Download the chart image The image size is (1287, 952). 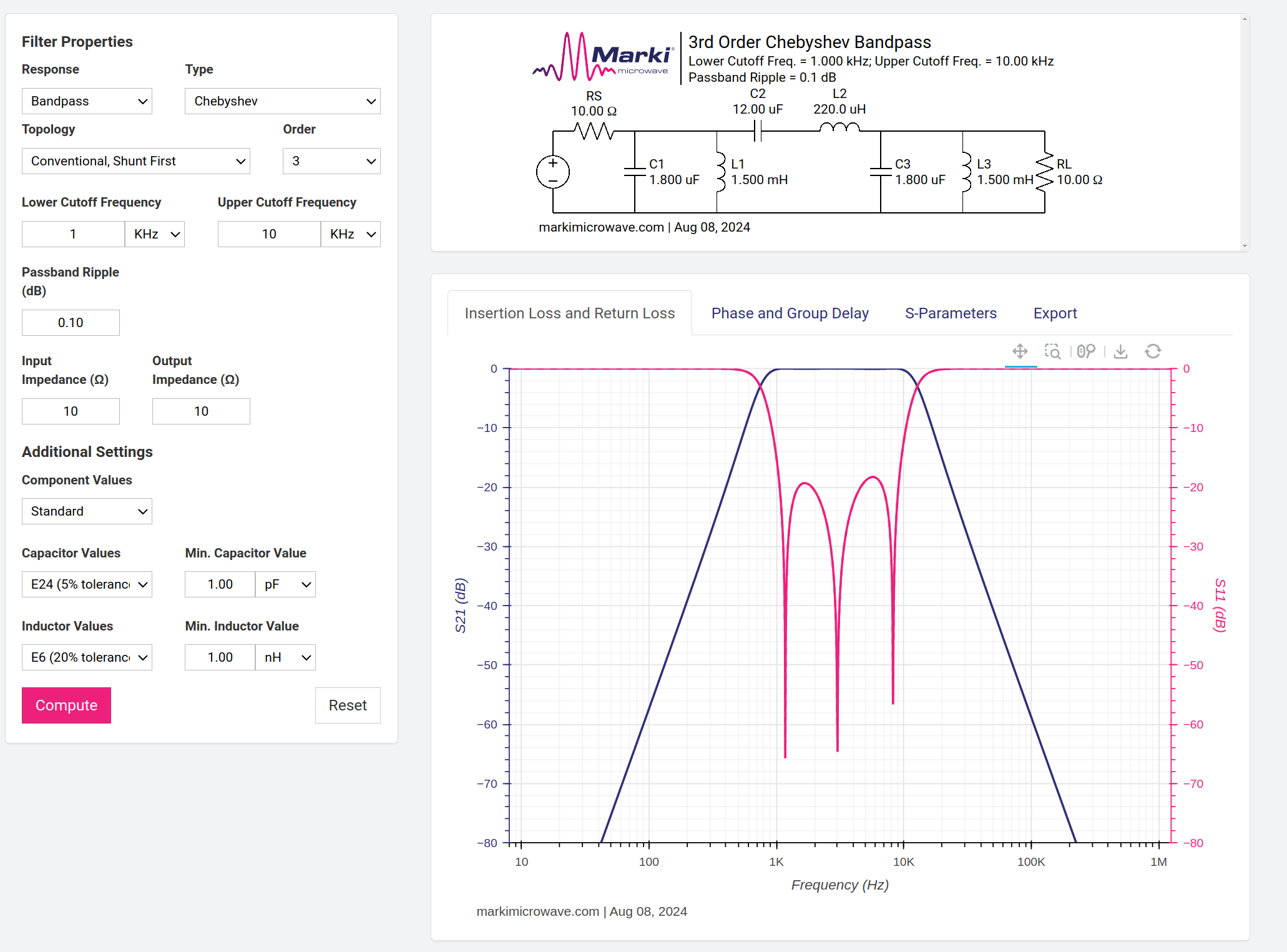1120,351
